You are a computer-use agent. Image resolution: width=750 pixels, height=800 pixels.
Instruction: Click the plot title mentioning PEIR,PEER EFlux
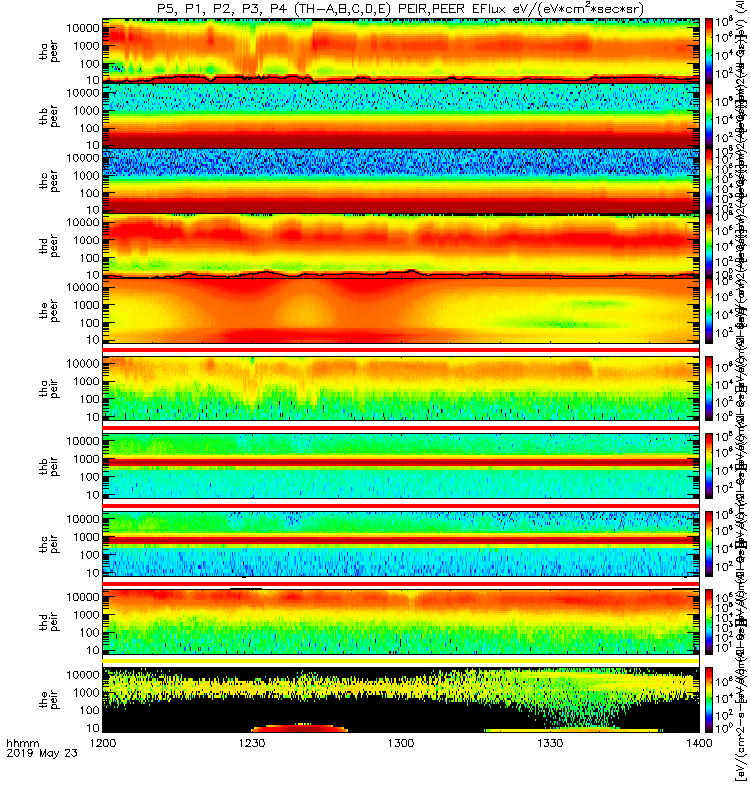tap(400, 9)
